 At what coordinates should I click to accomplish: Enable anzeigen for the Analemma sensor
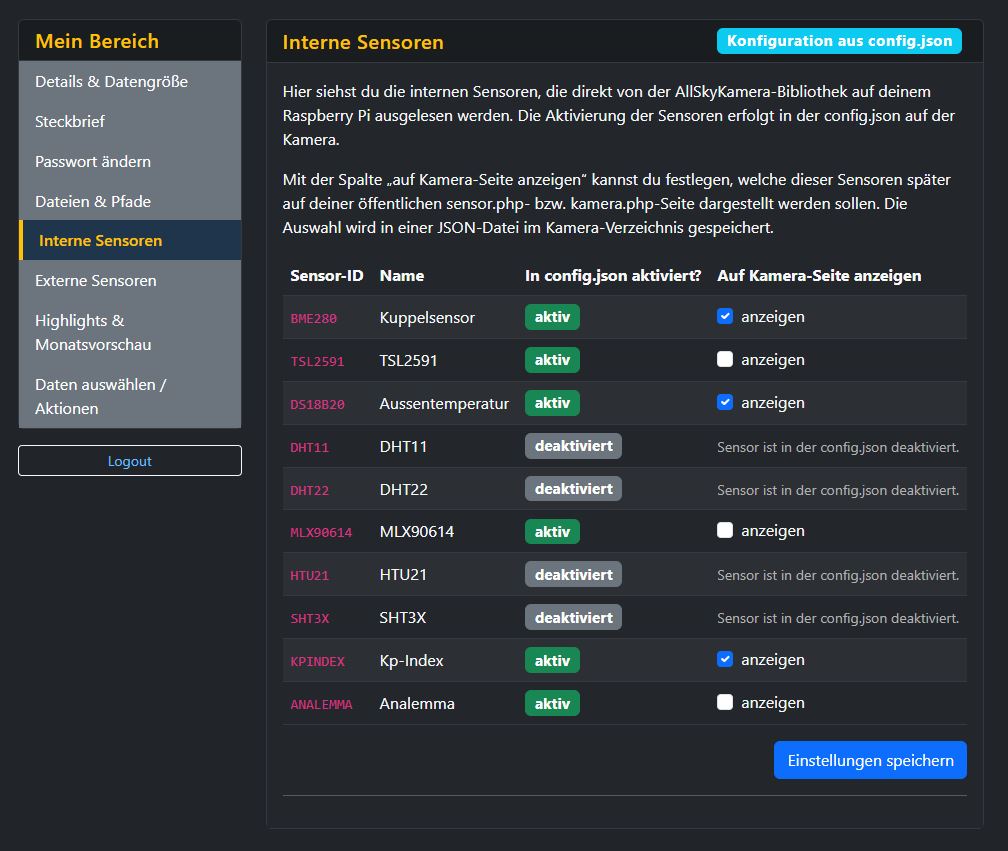pos(725,702)
